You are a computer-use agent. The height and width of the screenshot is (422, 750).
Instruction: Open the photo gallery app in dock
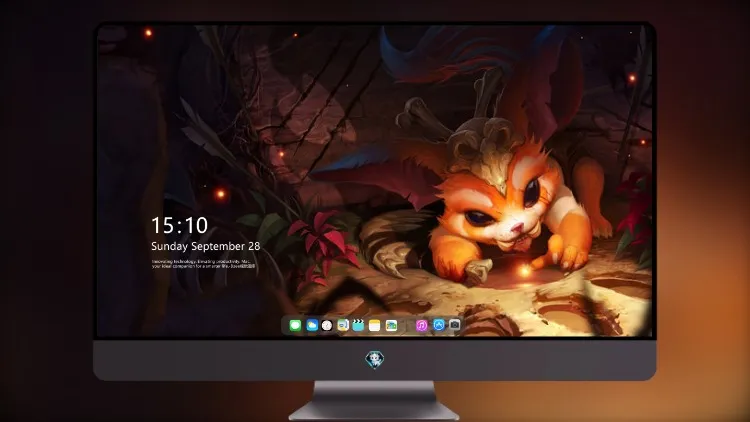pos(391,325)
